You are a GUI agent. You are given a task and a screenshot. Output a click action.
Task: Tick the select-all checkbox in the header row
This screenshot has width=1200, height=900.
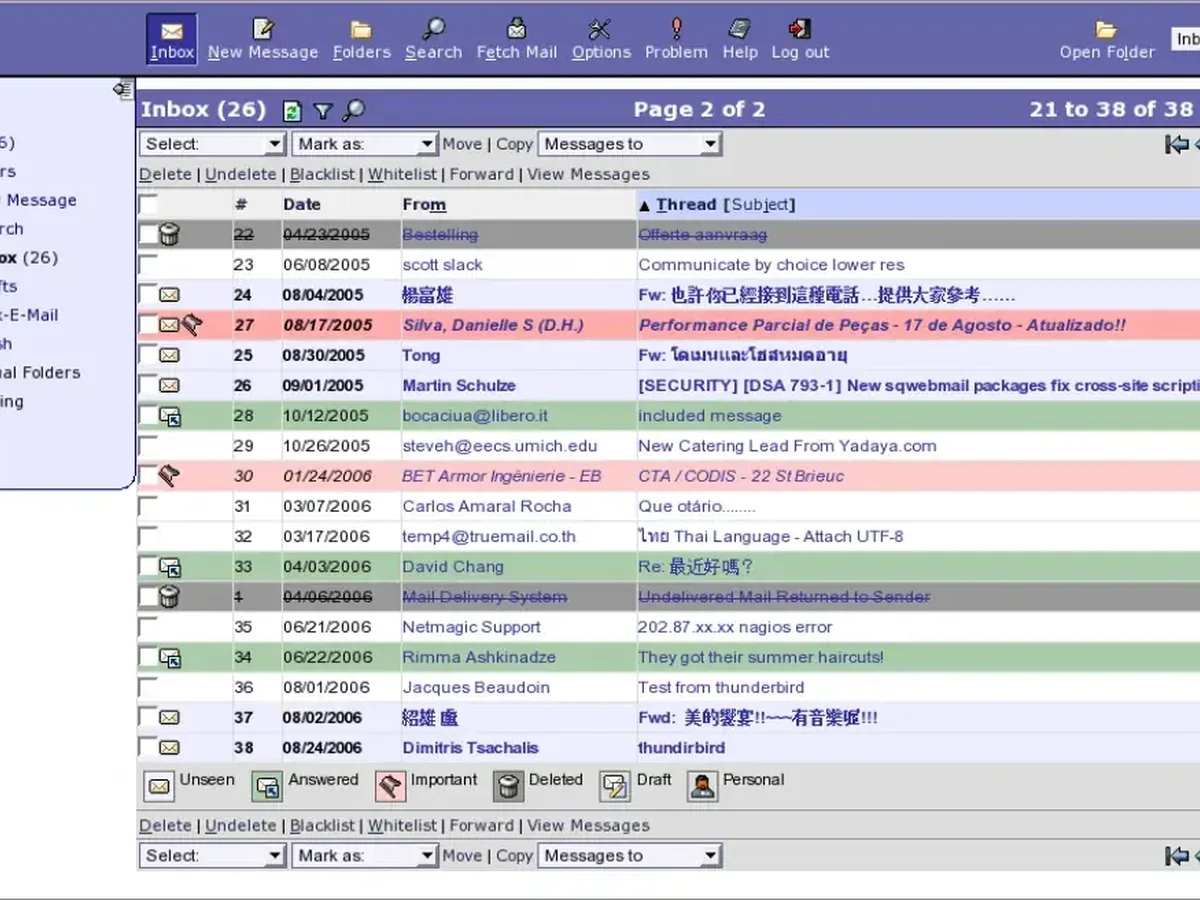tap(148, 204)
